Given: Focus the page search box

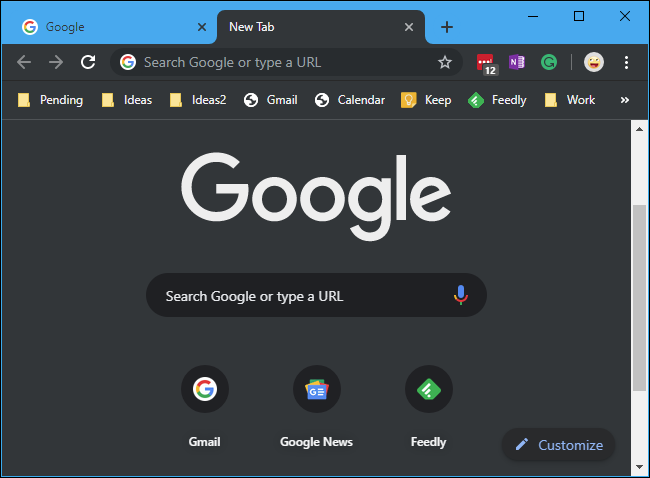Looking at the screenshot, I should (316, 295).
